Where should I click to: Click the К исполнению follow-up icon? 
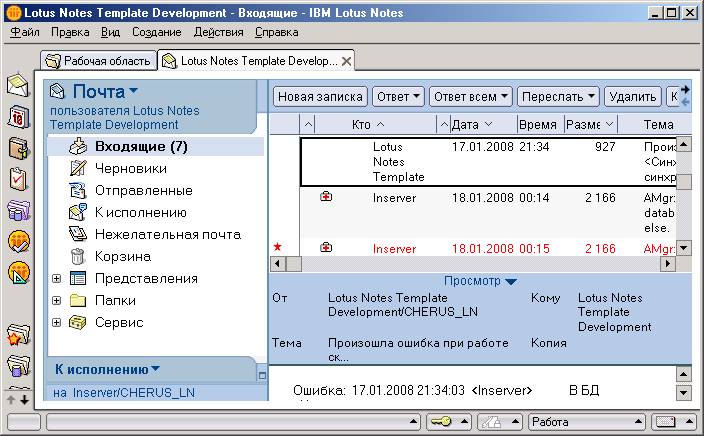[x=78, y=212]
